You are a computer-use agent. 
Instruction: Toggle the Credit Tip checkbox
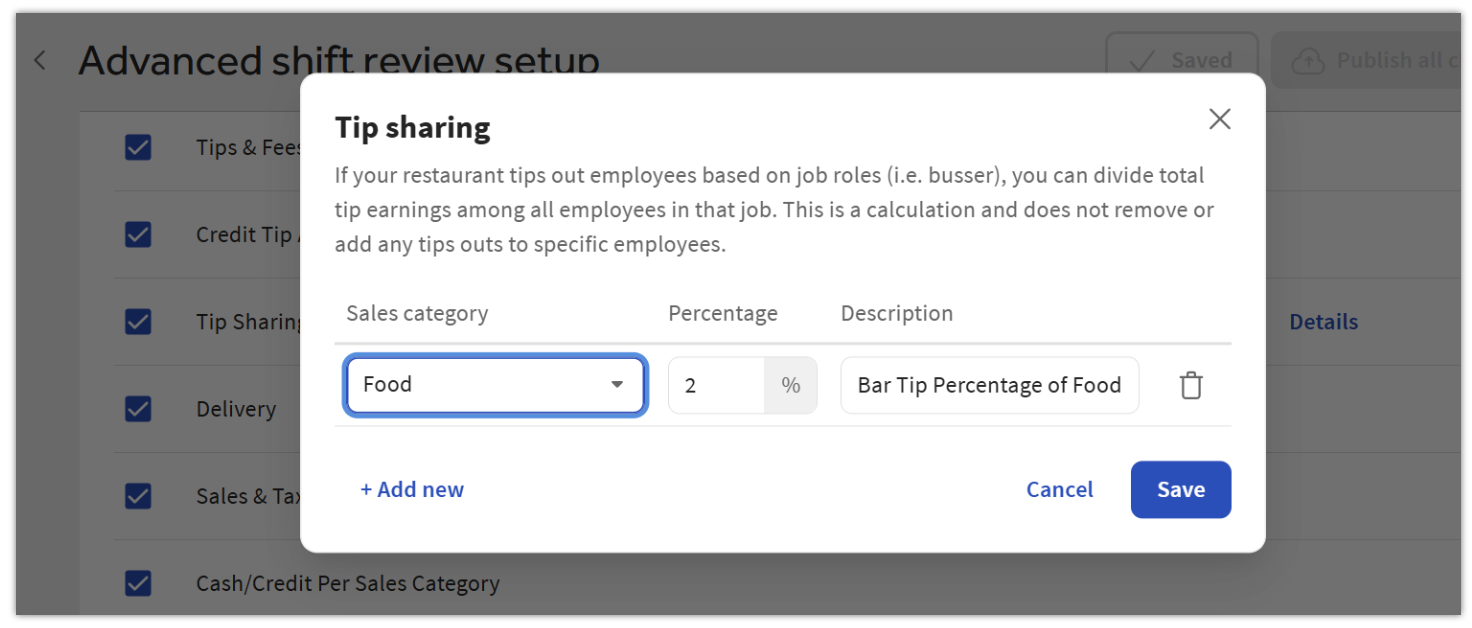[138, 235]
